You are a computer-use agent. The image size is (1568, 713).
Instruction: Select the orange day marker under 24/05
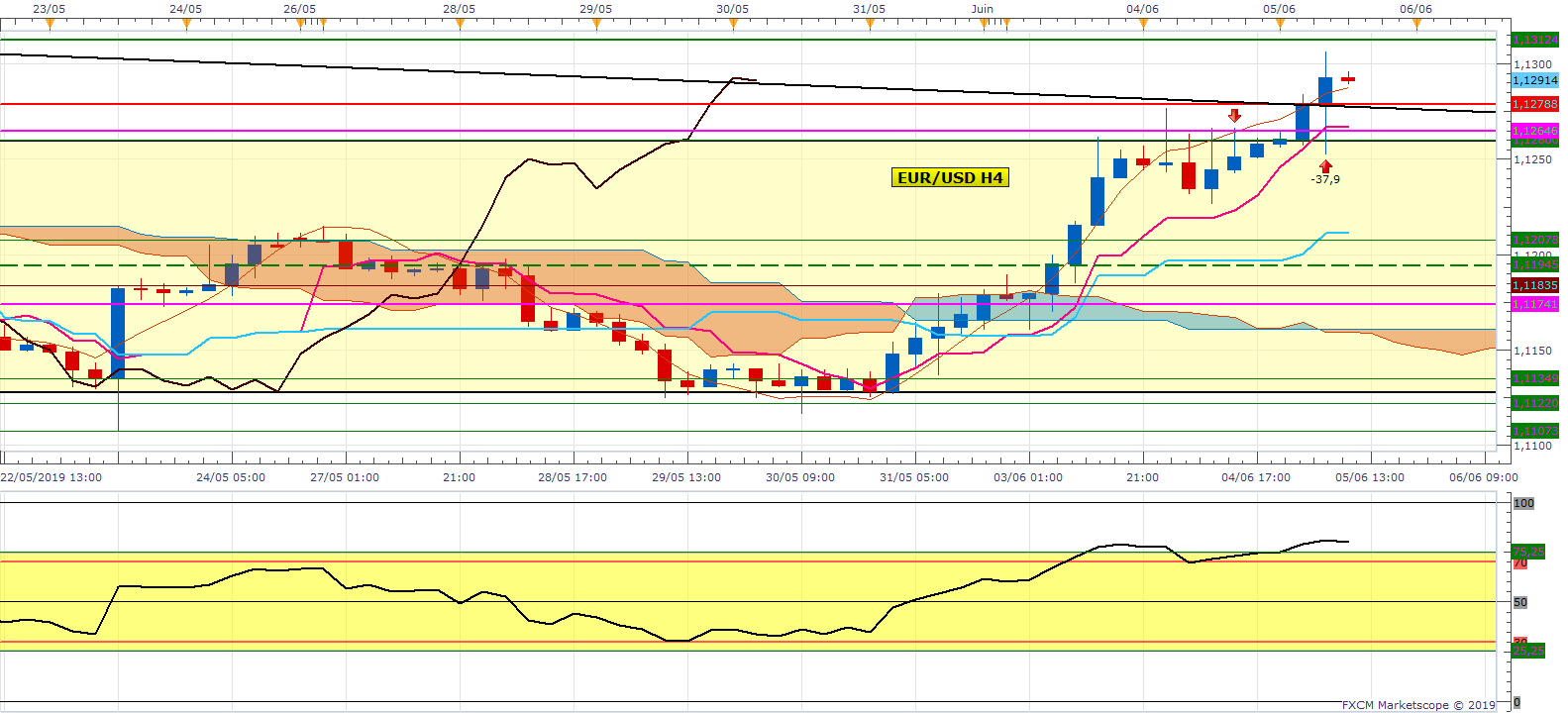[186, 25]
